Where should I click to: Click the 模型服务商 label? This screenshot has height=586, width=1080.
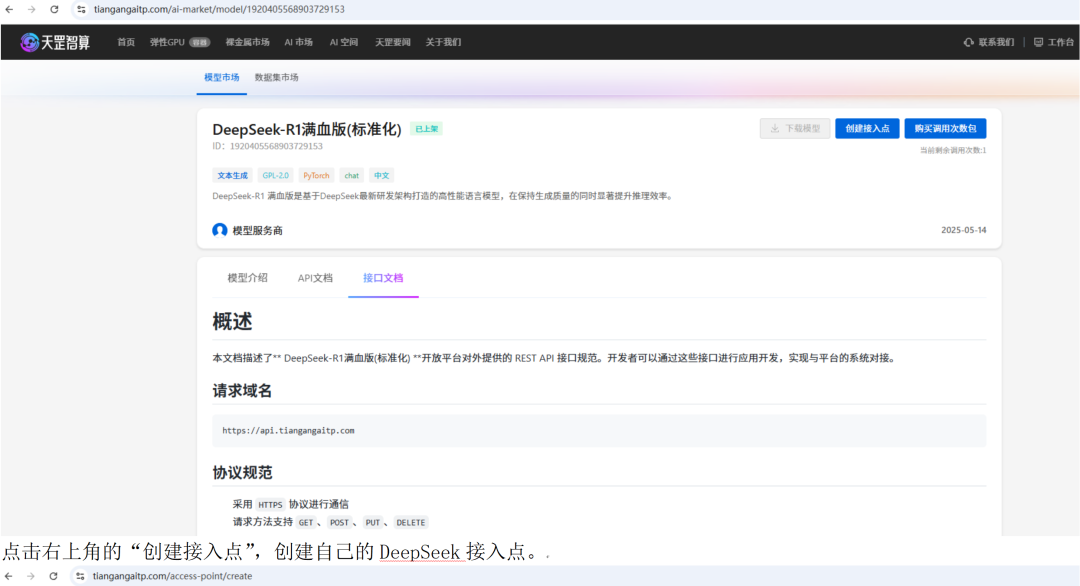coord(257,231)
